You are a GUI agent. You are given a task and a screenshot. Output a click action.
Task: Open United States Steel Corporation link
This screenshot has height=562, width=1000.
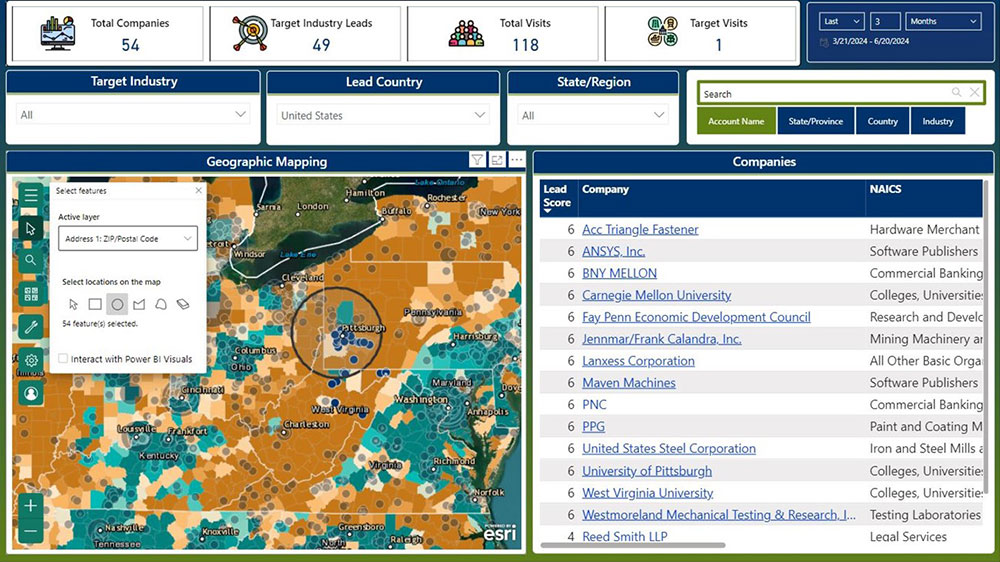coord(669,448)
